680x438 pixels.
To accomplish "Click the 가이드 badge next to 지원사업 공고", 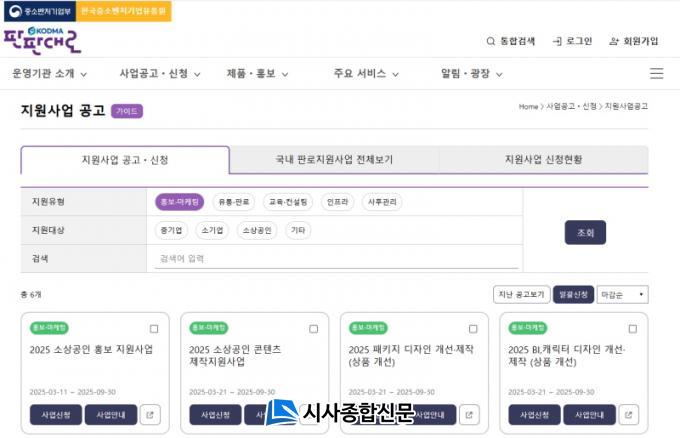I will pyautogui.click(x=127, y=111).
